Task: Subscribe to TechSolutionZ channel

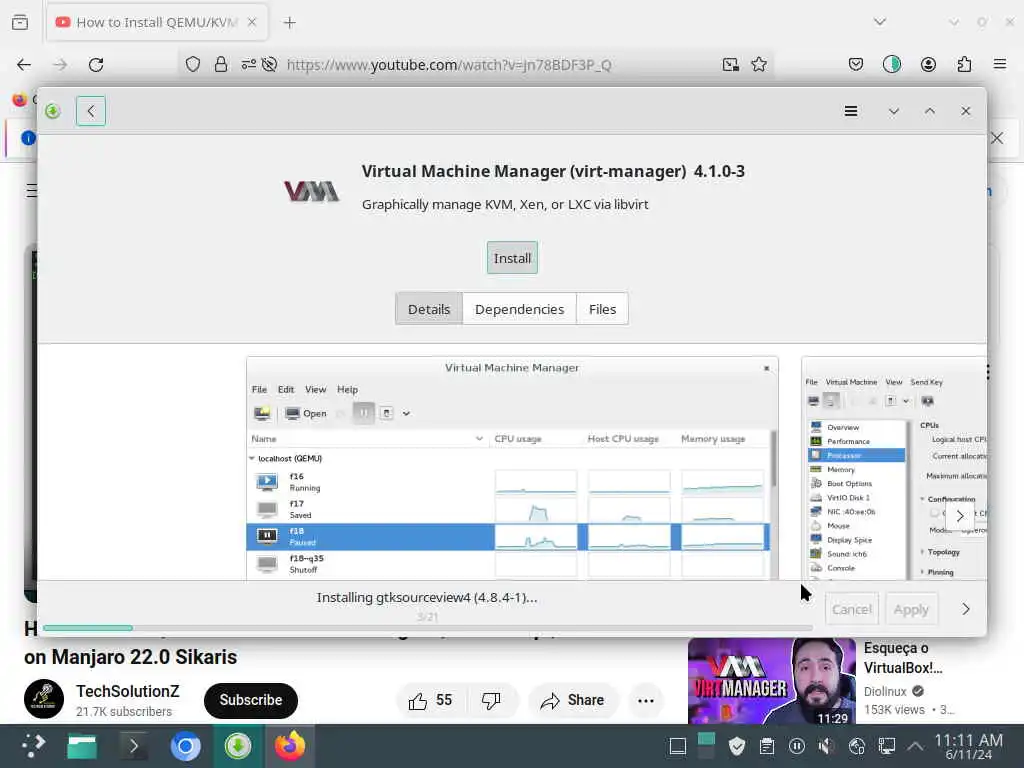Action: [x=251, y=700]
